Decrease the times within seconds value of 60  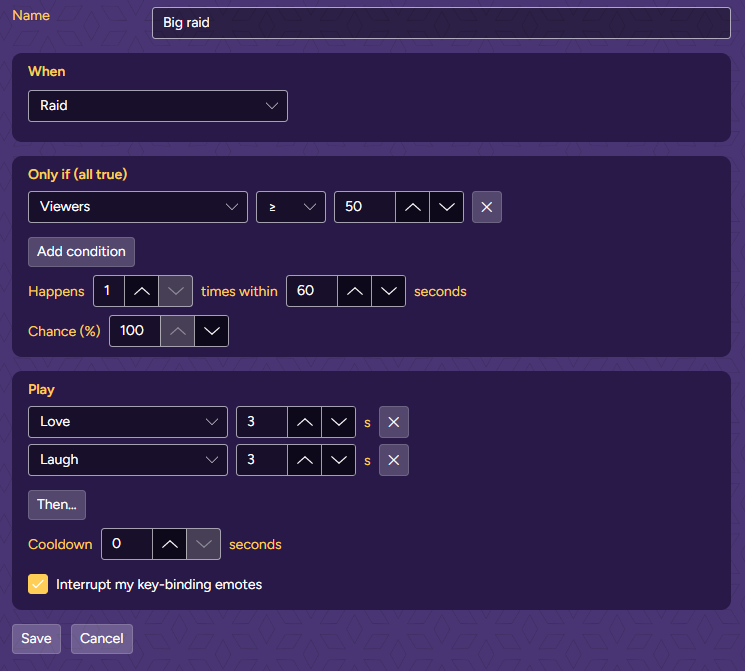(x=389, y=291)
